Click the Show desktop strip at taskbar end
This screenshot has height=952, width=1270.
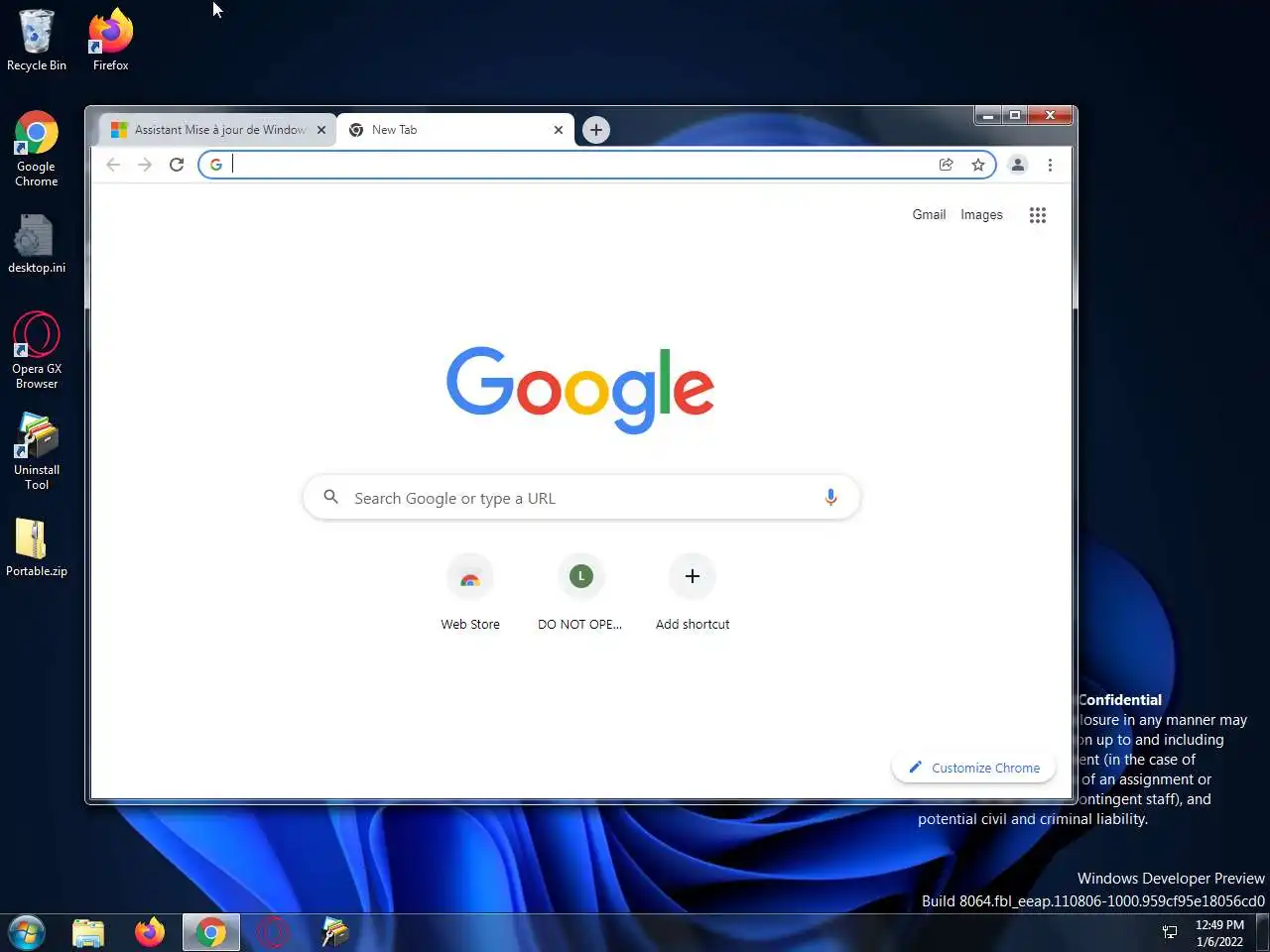[1263, 932]
